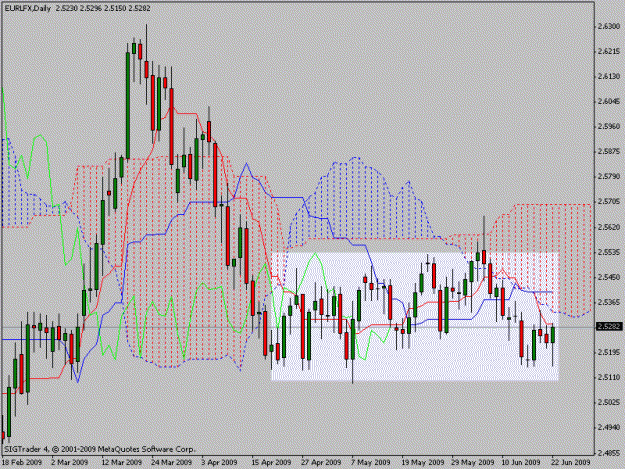The height and width of the screenshot is (469, 625).
Task: Click the 2.5365 price axis label
Action: [x=609, y=302]
